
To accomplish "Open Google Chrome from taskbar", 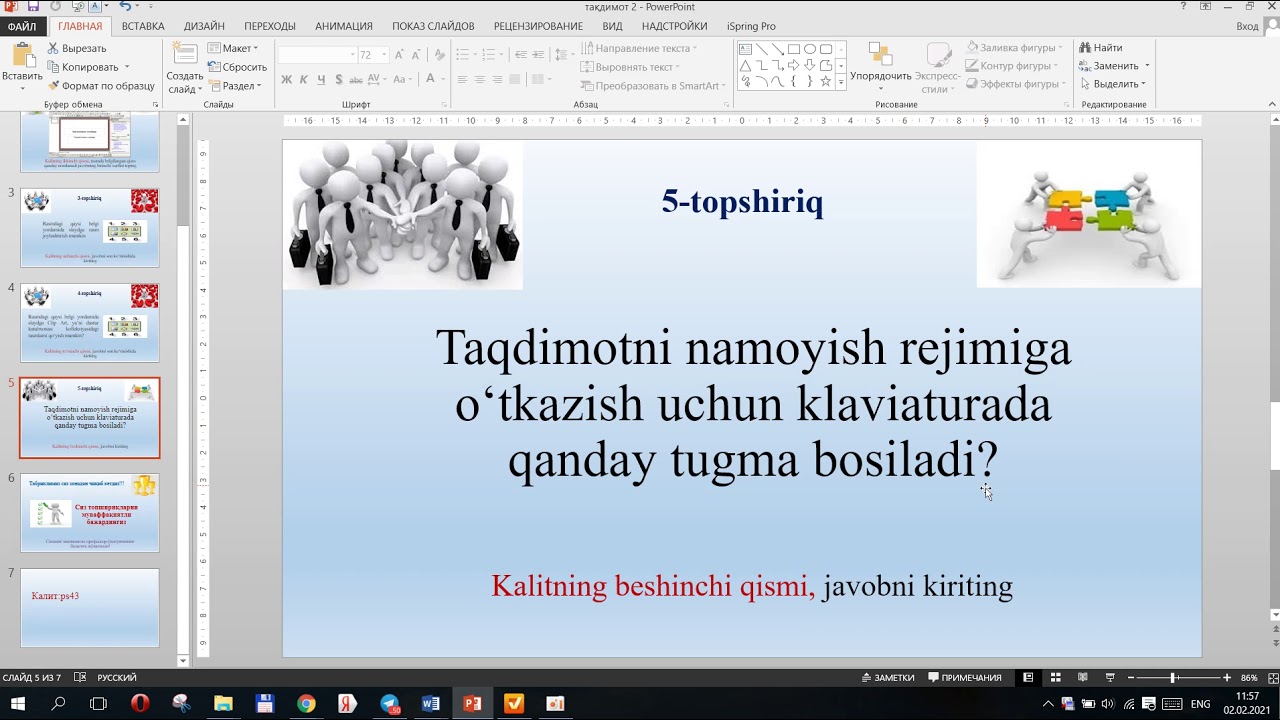I will pyautogui.click(x=306, y=704).
